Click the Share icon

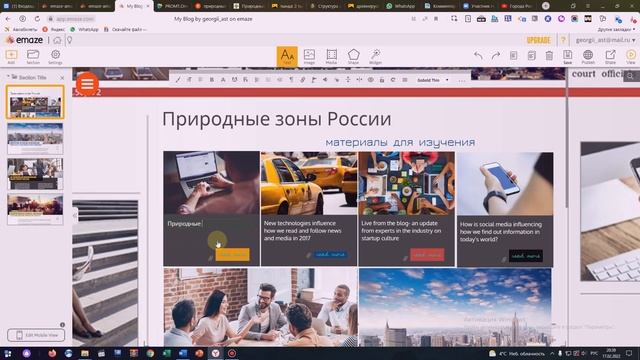point(610,57)
